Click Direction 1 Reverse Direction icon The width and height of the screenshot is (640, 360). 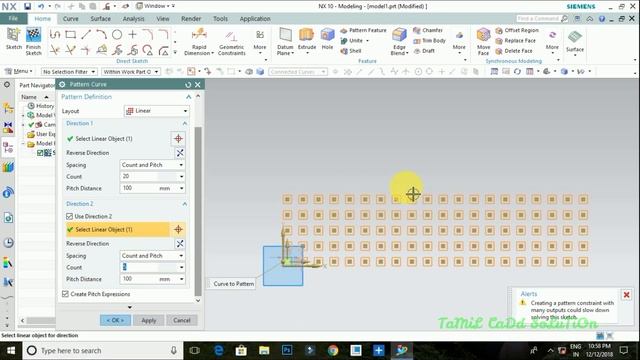[x=180, y=153]
